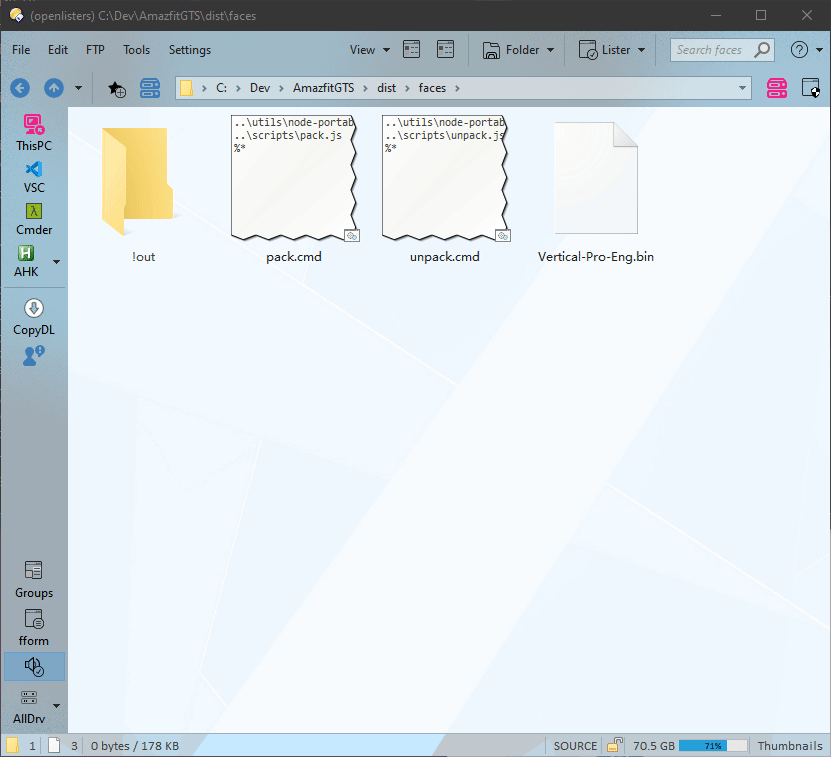Viewport: 831px width, 757px height.
Task: Click the add-to-favorites star icon
Action: point(117,89)
